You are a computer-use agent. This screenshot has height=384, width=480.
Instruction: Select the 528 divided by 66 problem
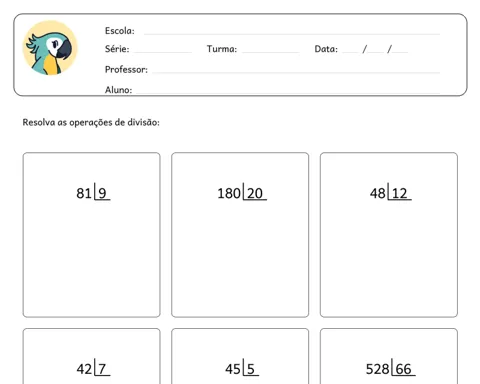pyautogui.click(x=389, y=356)
